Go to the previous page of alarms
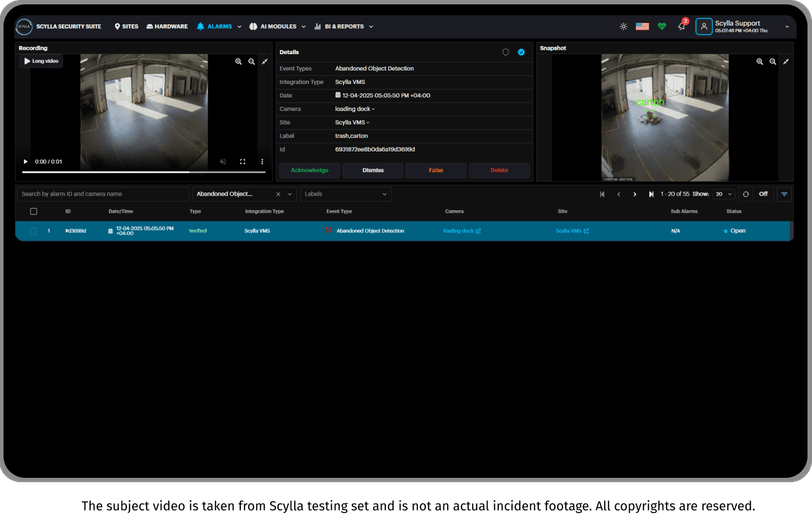The image size is (812, 519). [618, 194]
